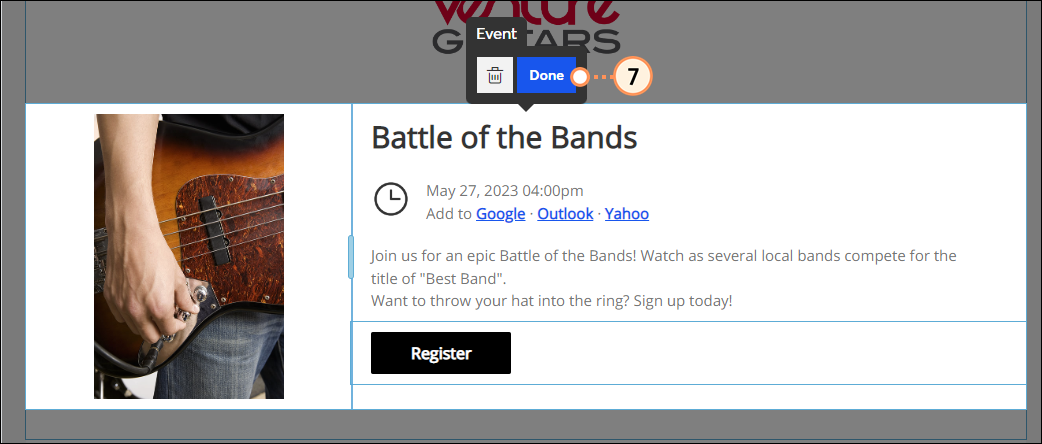The width and height of the screenshot is (1042, 444).
Task: Click the Venture Guitars logo
Action: (526, 27)
